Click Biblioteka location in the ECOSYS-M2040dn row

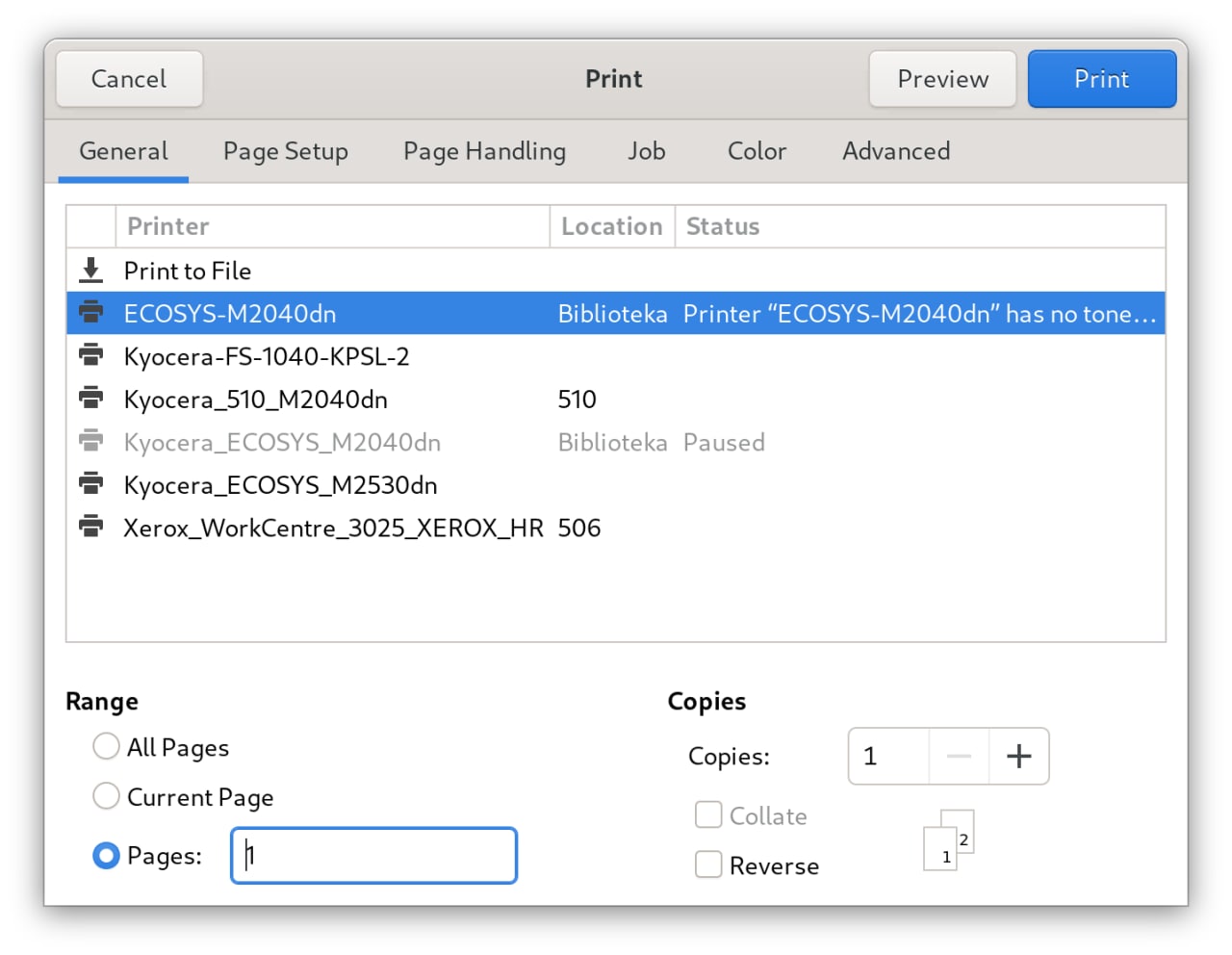coord(613,314)
